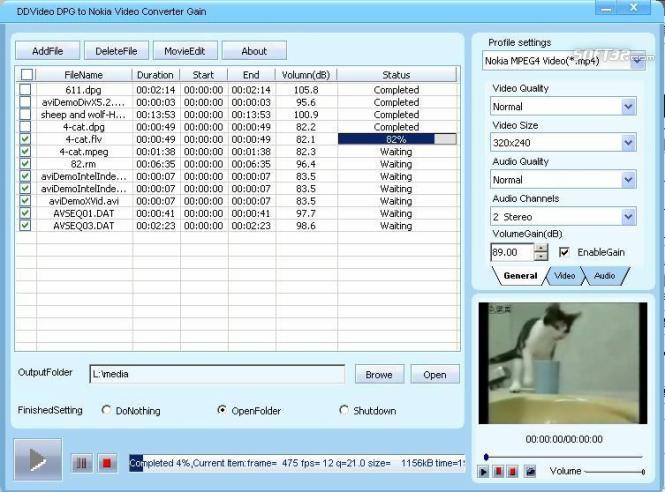Click the 00:06:35 End cell for 82.rm
The width and height of the screenshot is (665, 492).
251,164
